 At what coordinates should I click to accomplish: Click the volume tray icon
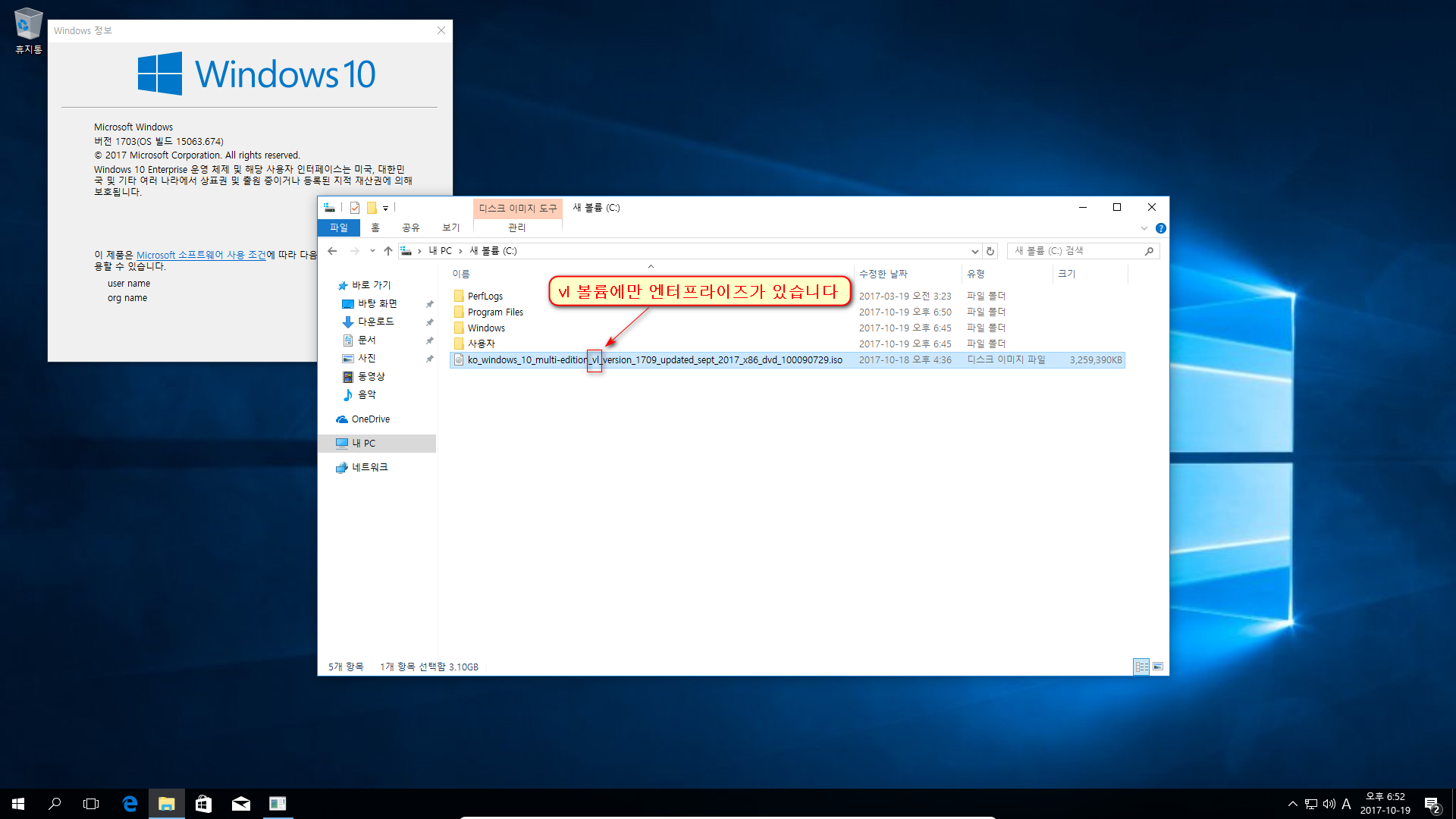1329,804
